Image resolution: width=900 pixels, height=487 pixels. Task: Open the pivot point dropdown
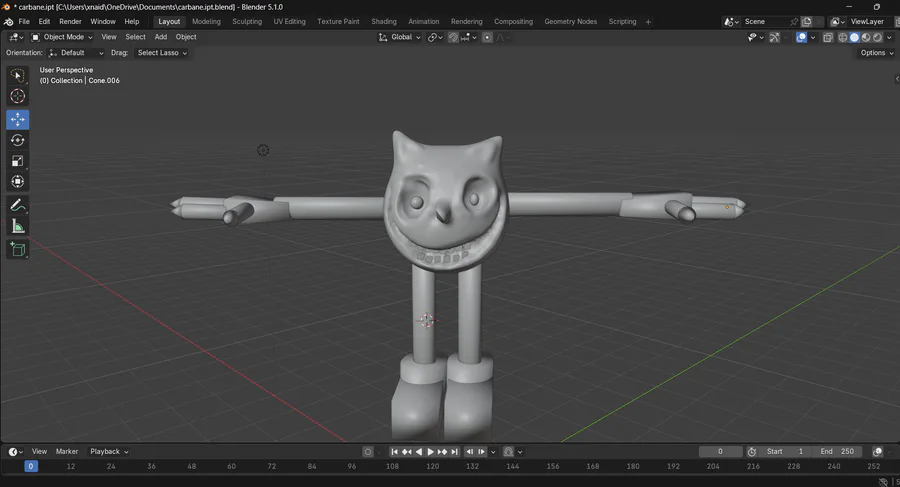tap(435, 37)
